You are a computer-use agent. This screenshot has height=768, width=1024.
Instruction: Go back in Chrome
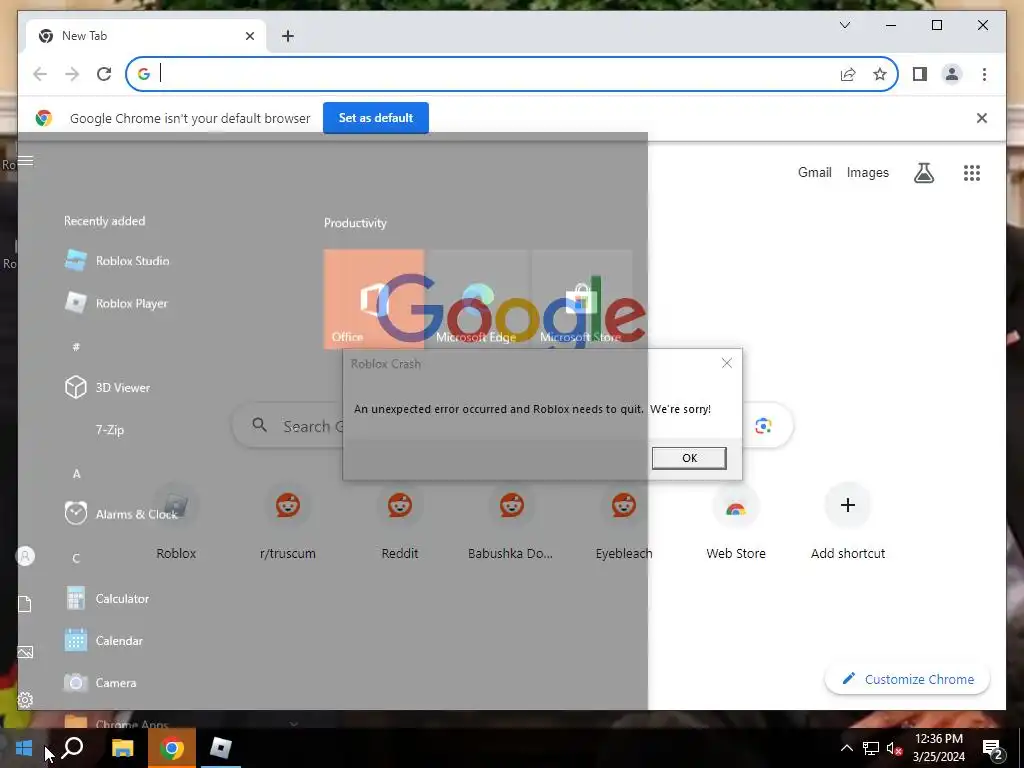tap(40, 74)
